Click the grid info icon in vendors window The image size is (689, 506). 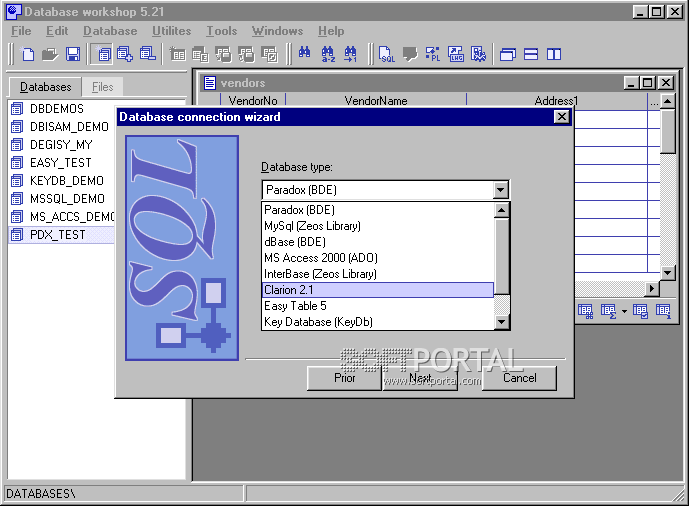tap(663, 311)
